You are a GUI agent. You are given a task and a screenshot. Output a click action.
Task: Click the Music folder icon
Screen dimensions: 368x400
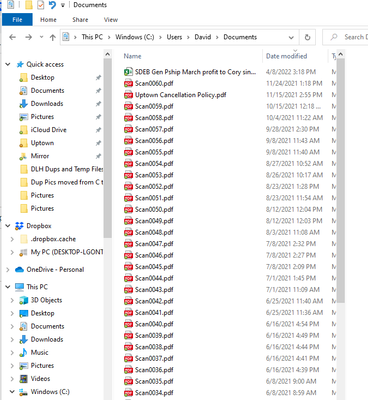tap(23, 352)
